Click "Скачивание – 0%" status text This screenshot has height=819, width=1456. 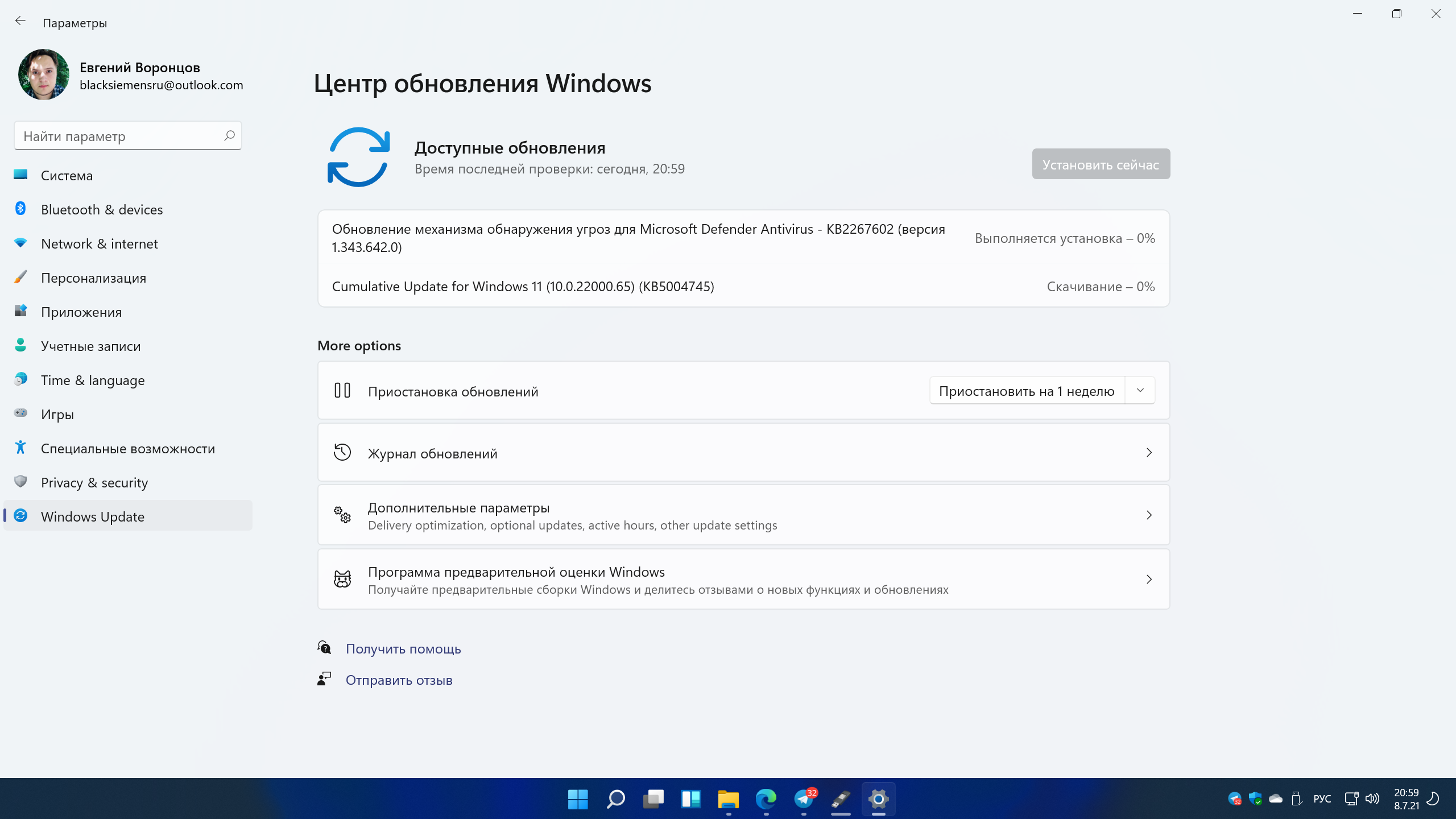[1101, 287]
